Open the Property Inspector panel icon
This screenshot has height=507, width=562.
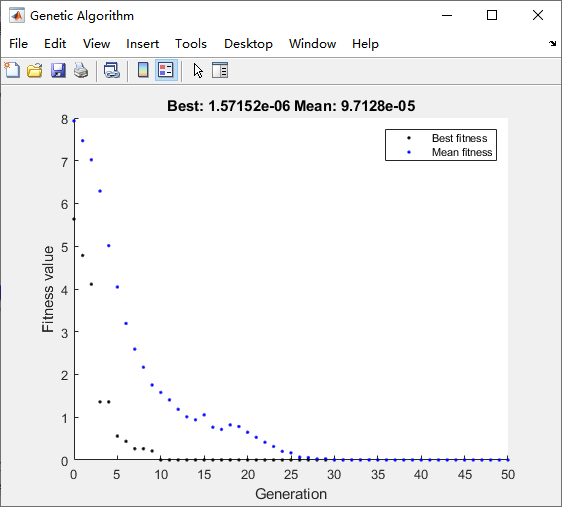220,70
